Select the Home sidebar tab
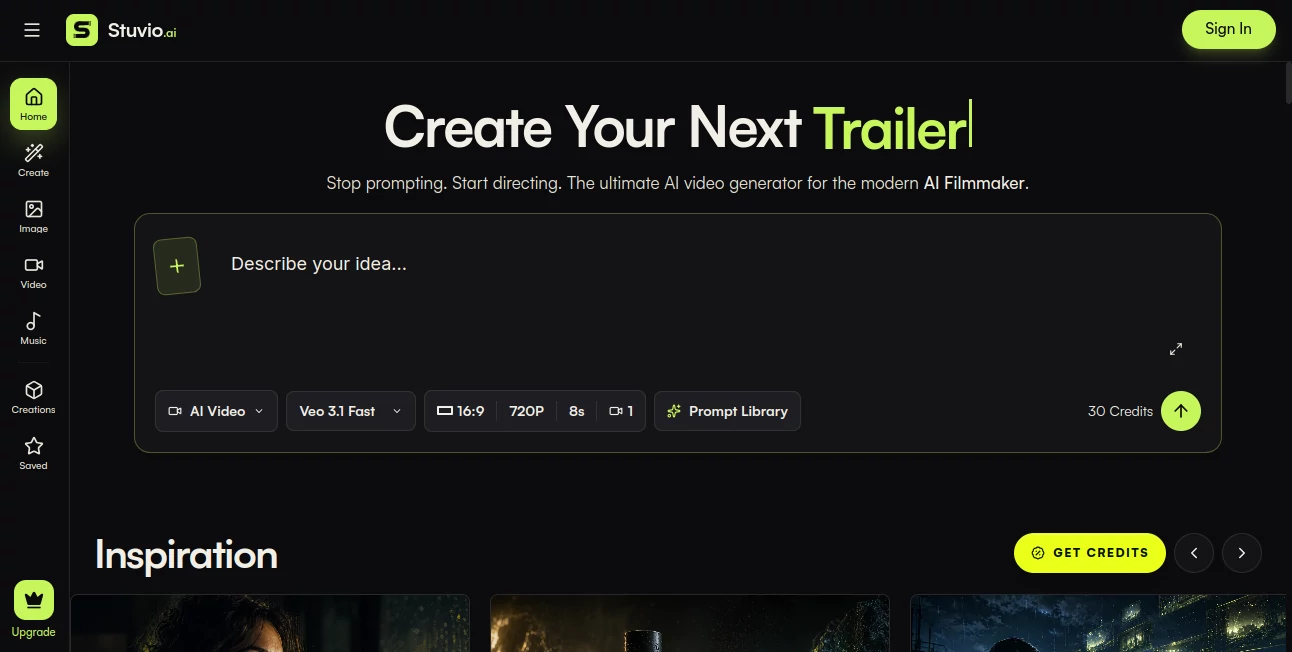 34,104
